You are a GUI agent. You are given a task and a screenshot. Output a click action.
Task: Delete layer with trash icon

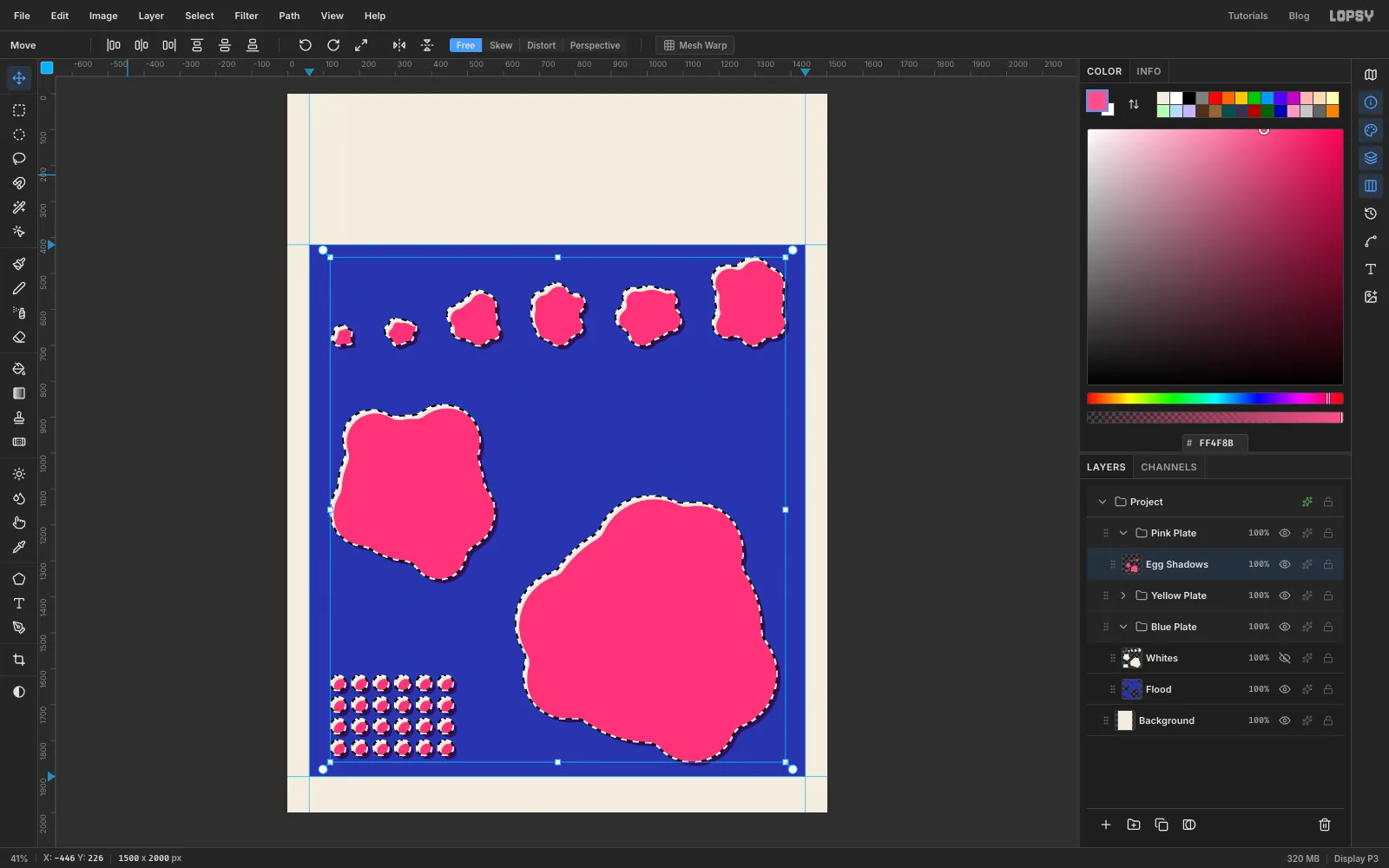click(1325, 825)
